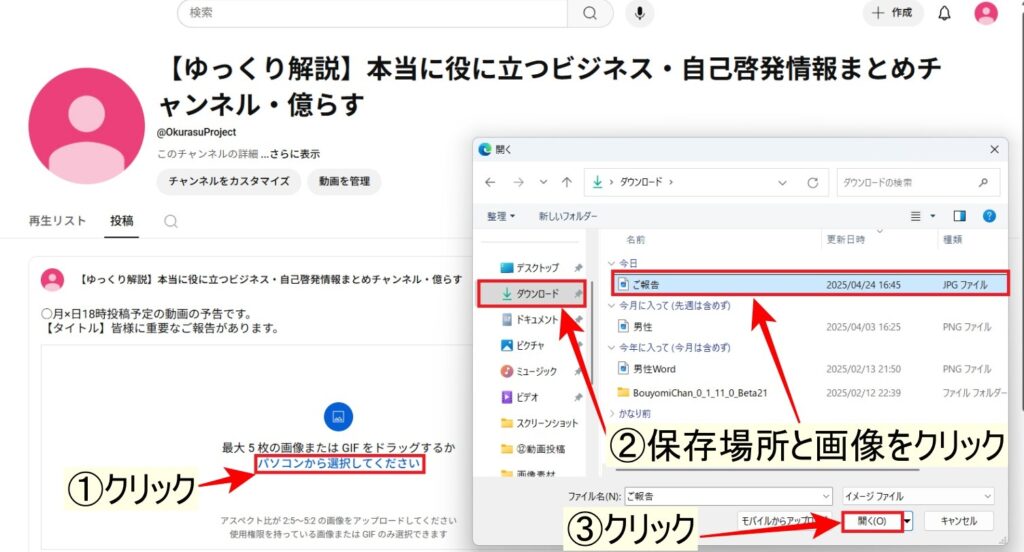The width and height of the screenshot is (1024, 552).
Task: Click the small post author avatar
Action: pos(52,280)
